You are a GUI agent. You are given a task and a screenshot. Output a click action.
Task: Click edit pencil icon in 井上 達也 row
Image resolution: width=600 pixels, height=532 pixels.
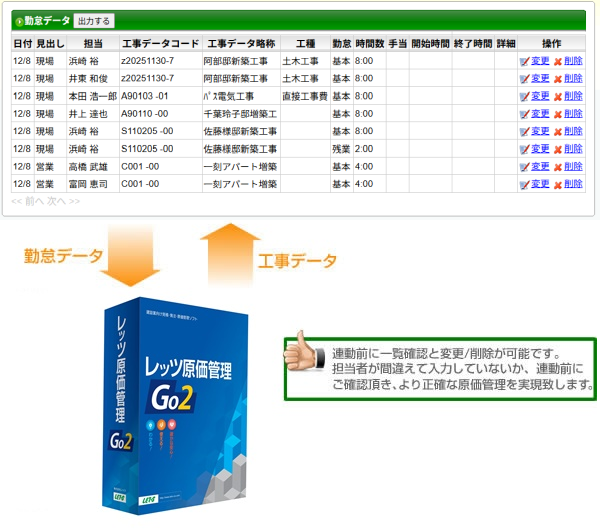point(524,115)
